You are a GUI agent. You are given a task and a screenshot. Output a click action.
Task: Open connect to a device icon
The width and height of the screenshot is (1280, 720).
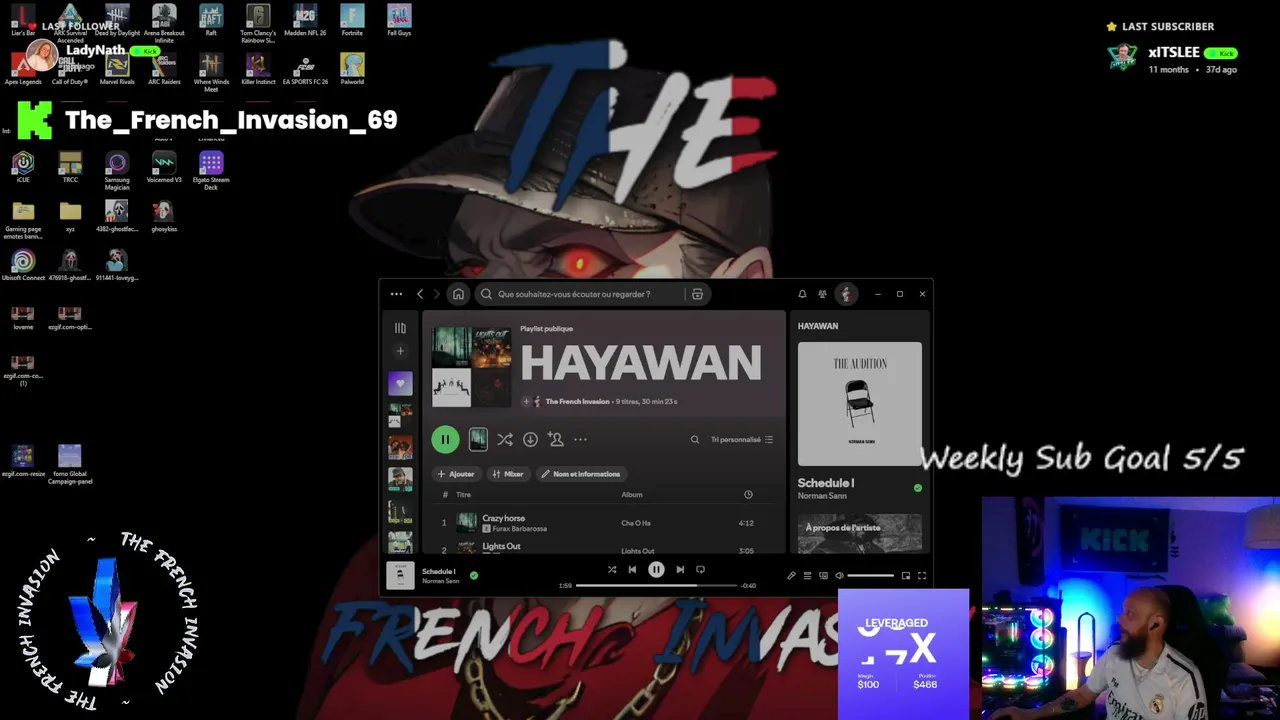click(823, 575)
